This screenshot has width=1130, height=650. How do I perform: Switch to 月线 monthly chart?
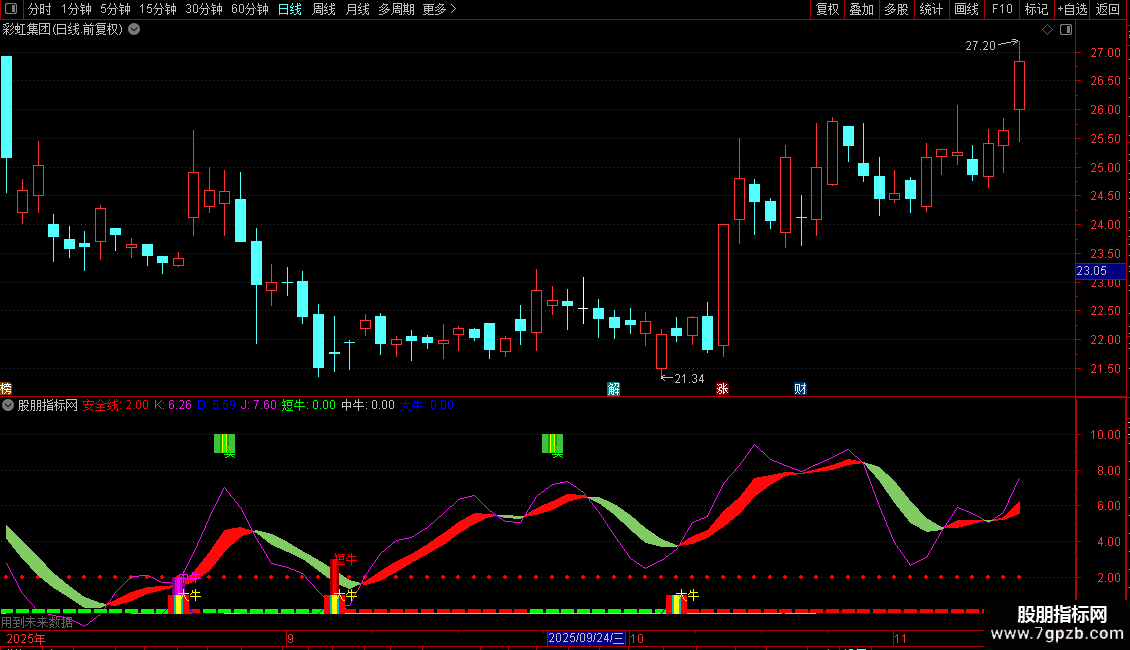(357, 9)
